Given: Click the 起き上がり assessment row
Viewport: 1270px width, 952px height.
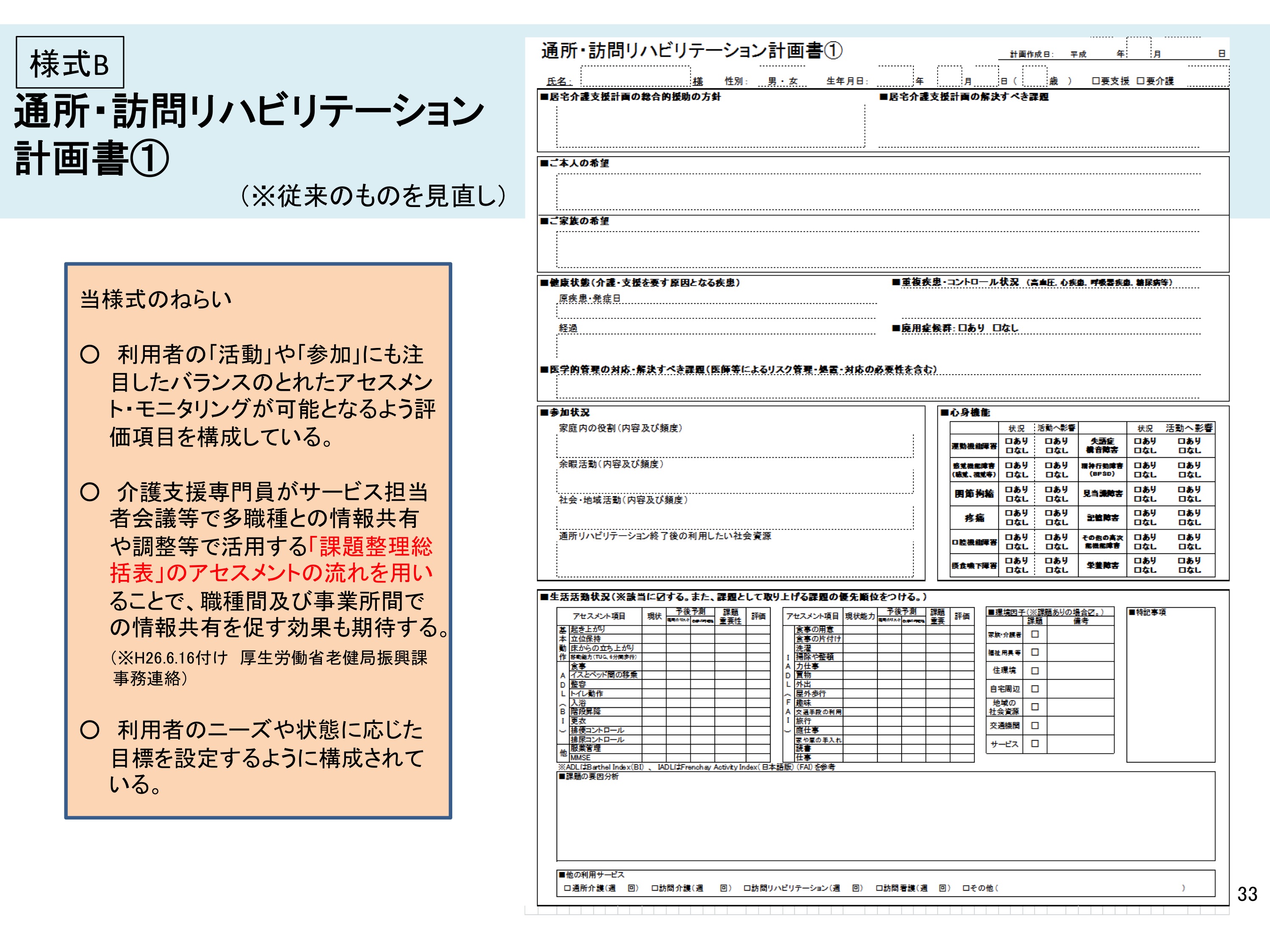Looking at the screenshot, I should (x=670, y=629).
